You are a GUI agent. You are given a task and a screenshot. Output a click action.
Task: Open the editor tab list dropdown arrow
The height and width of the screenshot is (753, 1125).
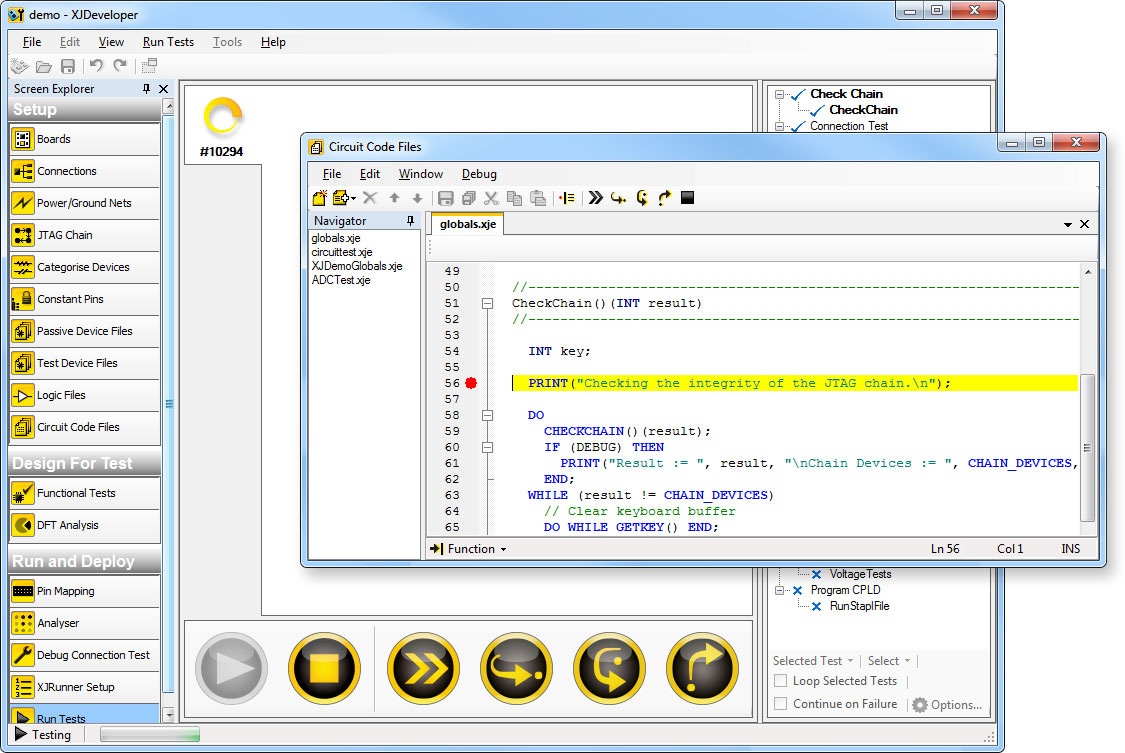coord(1068,224)
